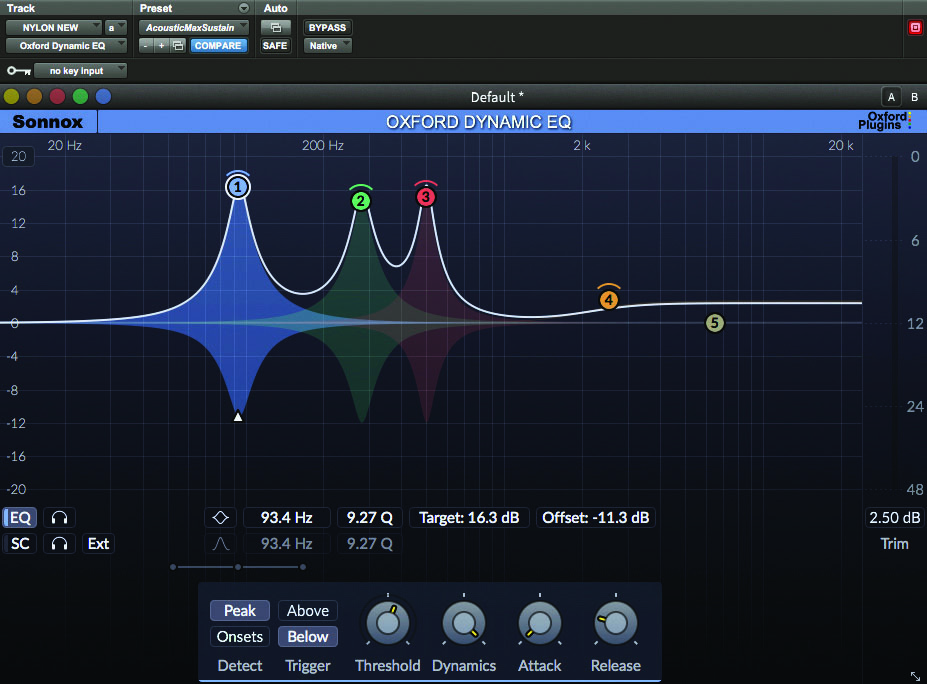The height and width of the screenshot is (684, 927).
Task: Toggle the SC sidechain button
Action: [20, 544]
